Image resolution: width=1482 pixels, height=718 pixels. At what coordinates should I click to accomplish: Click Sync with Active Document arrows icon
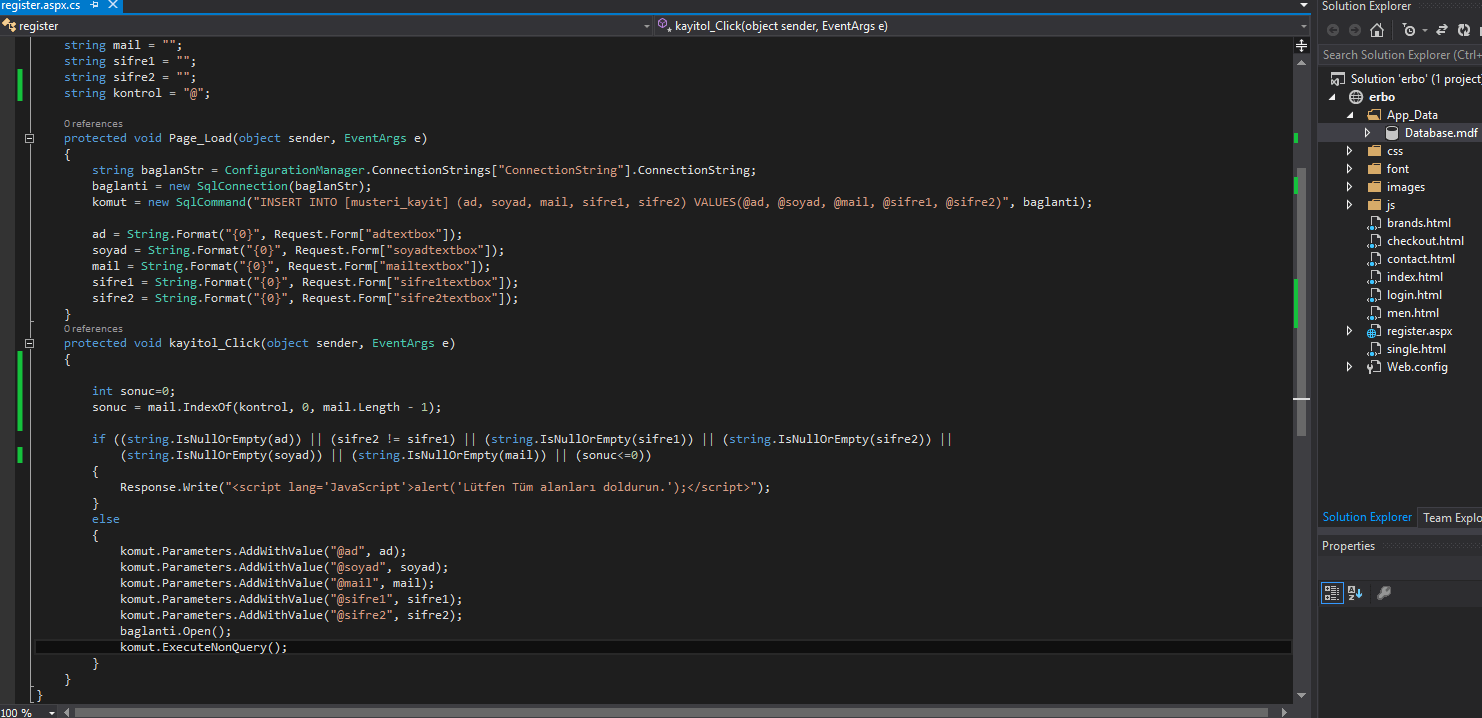(x=1442, y=30)
